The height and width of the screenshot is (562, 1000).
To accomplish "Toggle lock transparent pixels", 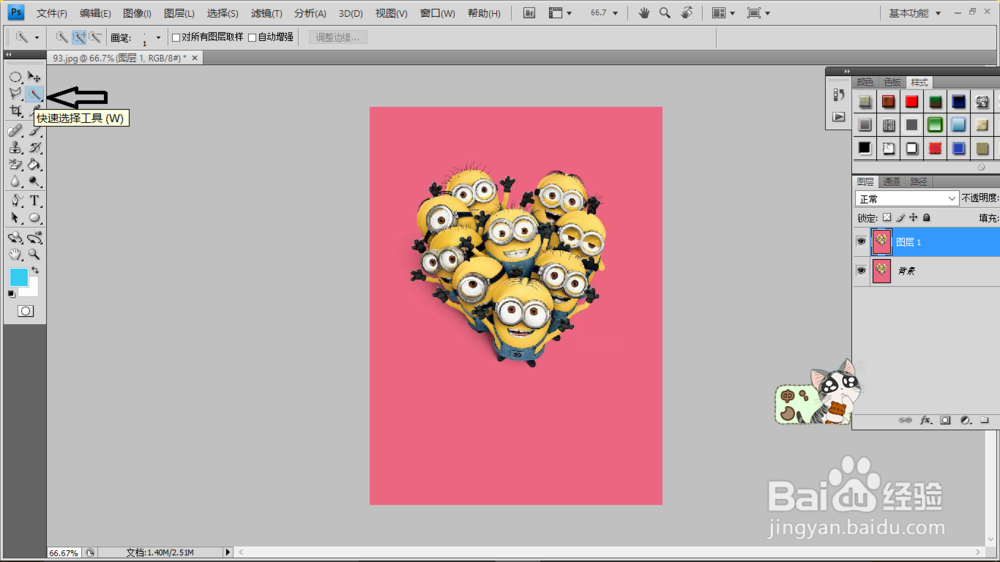I will pyautogui.click(x=886, y=218).
